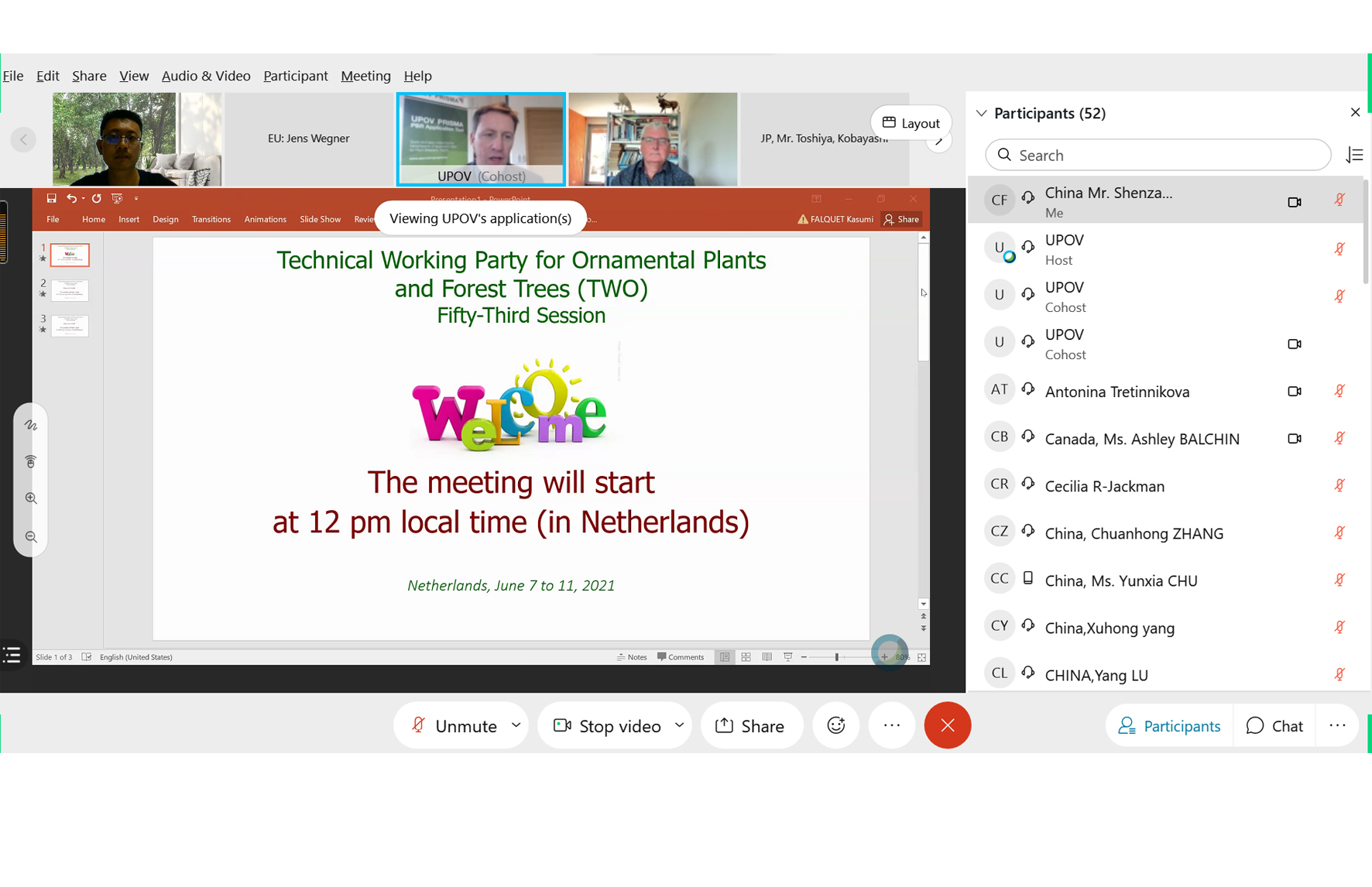This screenshot has height=887, width=1372.
Task: Click the zoom in magnifier icon
Action: 31,498
